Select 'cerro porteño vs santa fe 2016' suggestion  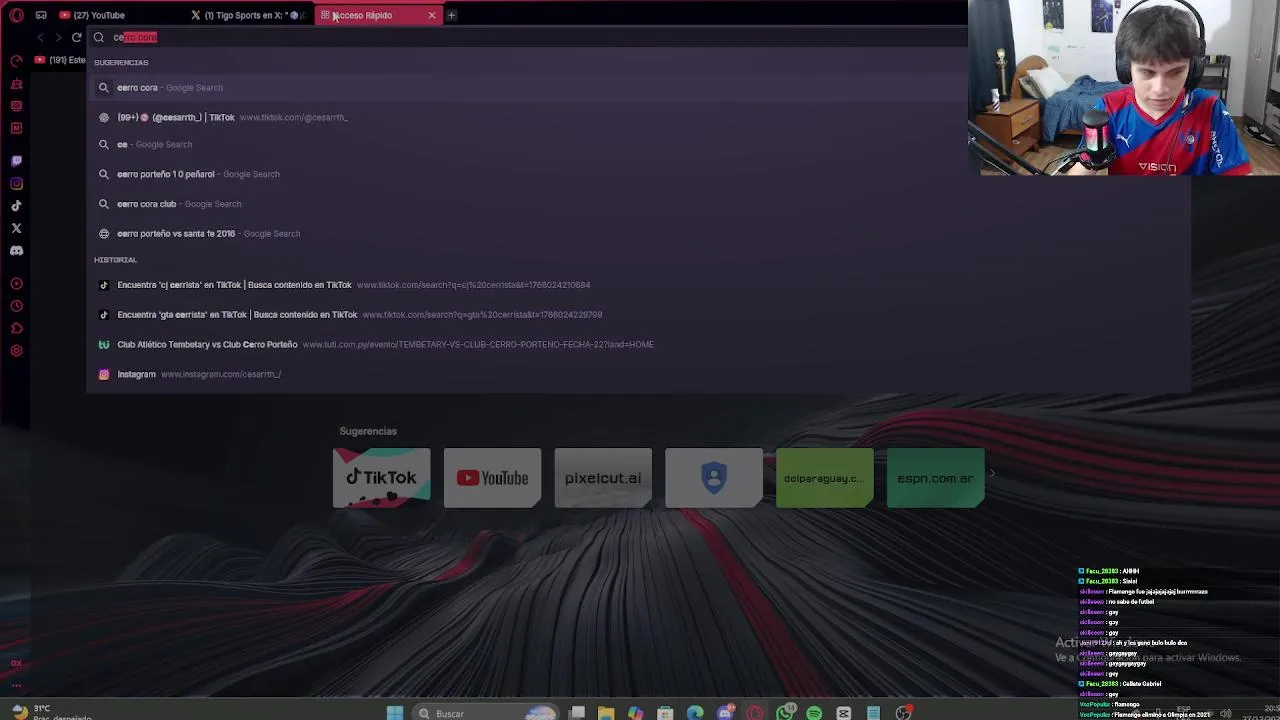640,233
